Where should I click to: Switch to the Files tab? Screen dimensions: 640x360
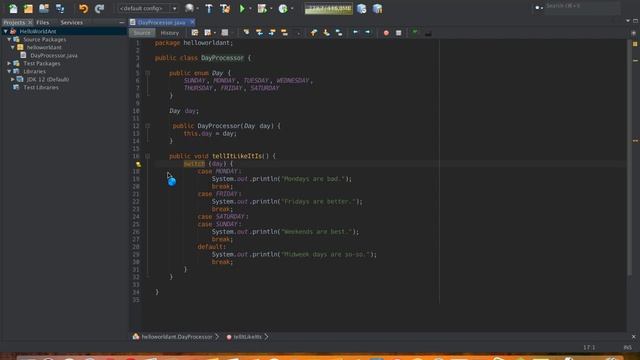(x=42, y=22)
